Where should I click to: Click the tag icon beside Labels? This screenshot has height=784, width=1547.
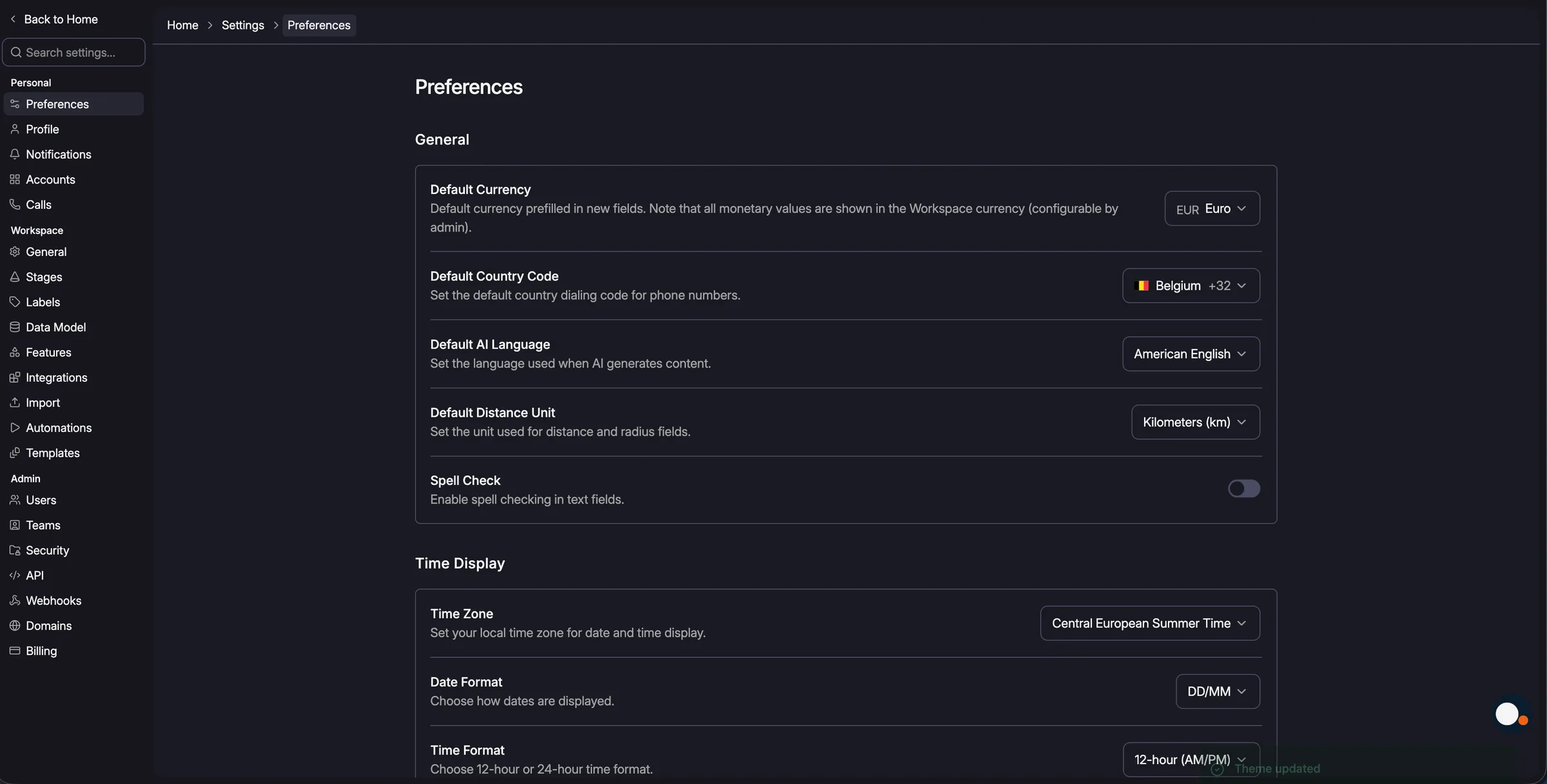click(15, 301)
